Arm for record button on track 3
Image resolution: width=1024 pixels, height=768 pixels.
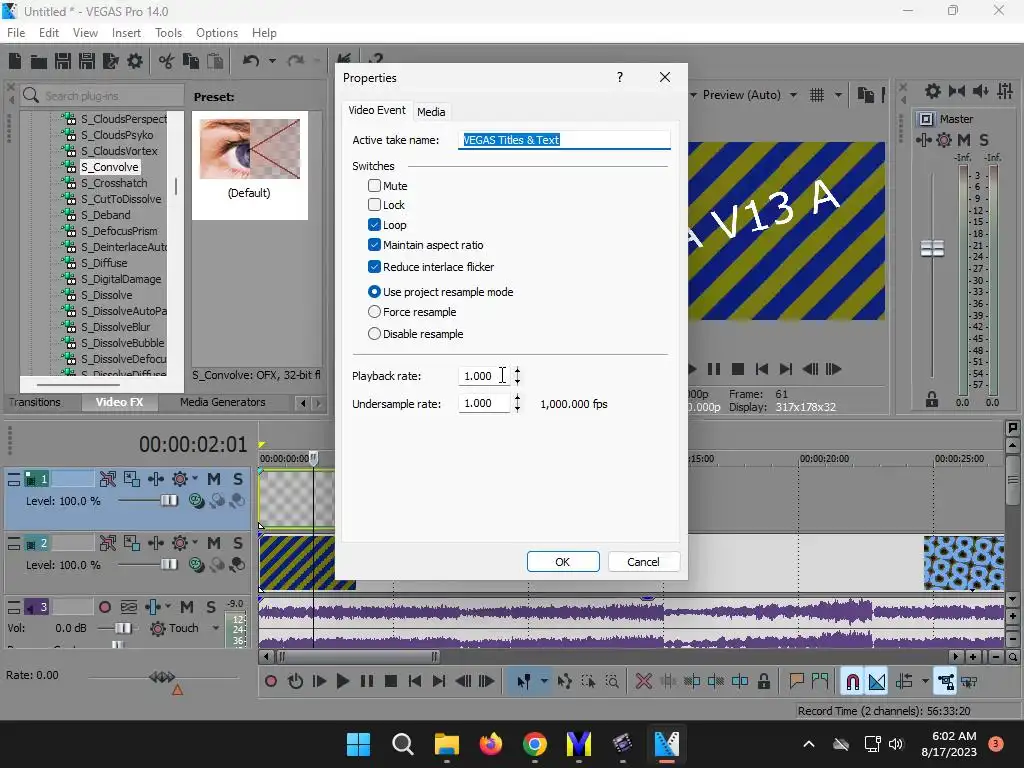coord(104,607)
